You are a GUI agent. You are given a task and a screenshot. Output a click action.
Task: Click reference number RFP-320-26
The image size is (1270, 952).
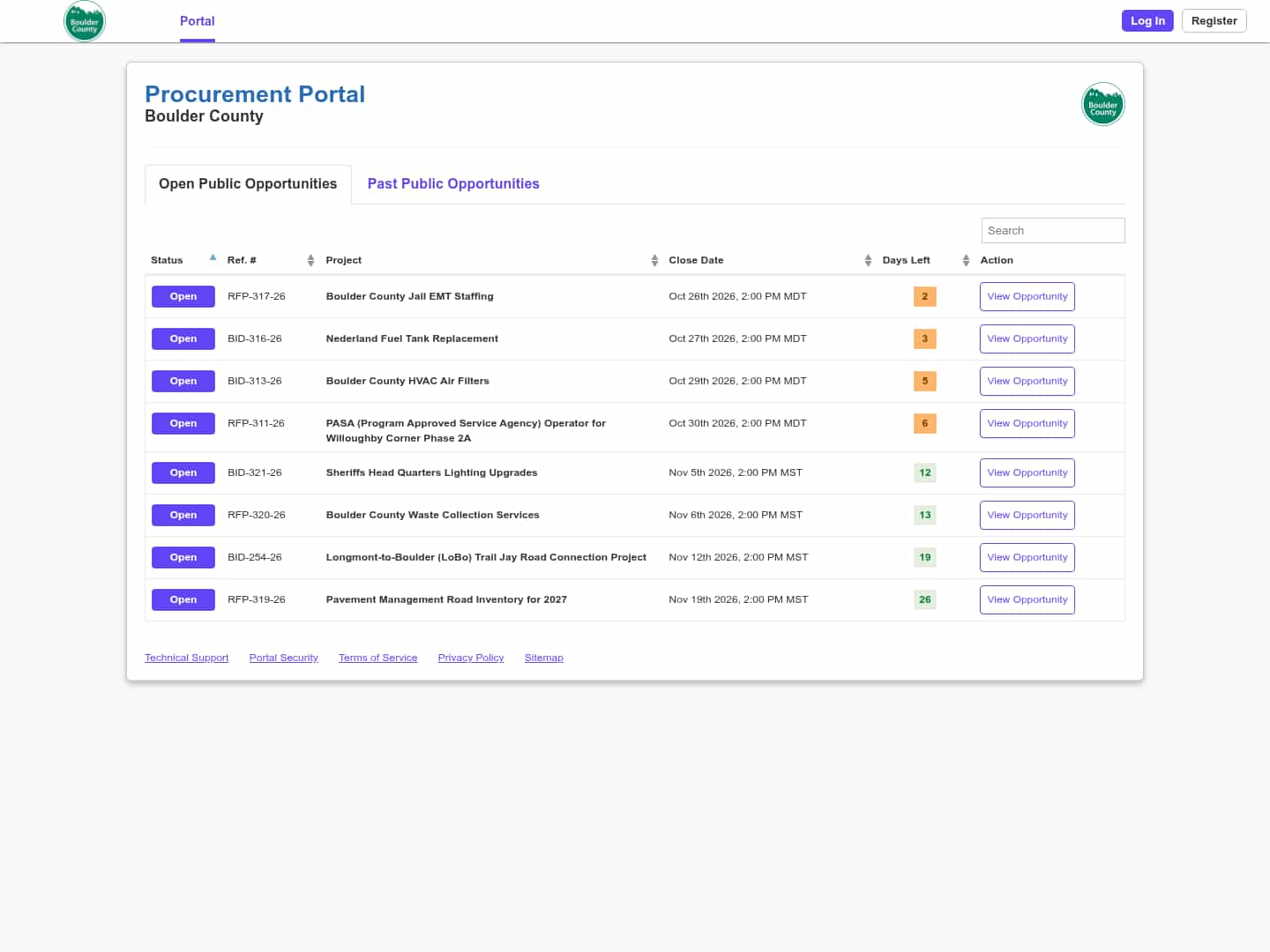[x=257, y=515]
